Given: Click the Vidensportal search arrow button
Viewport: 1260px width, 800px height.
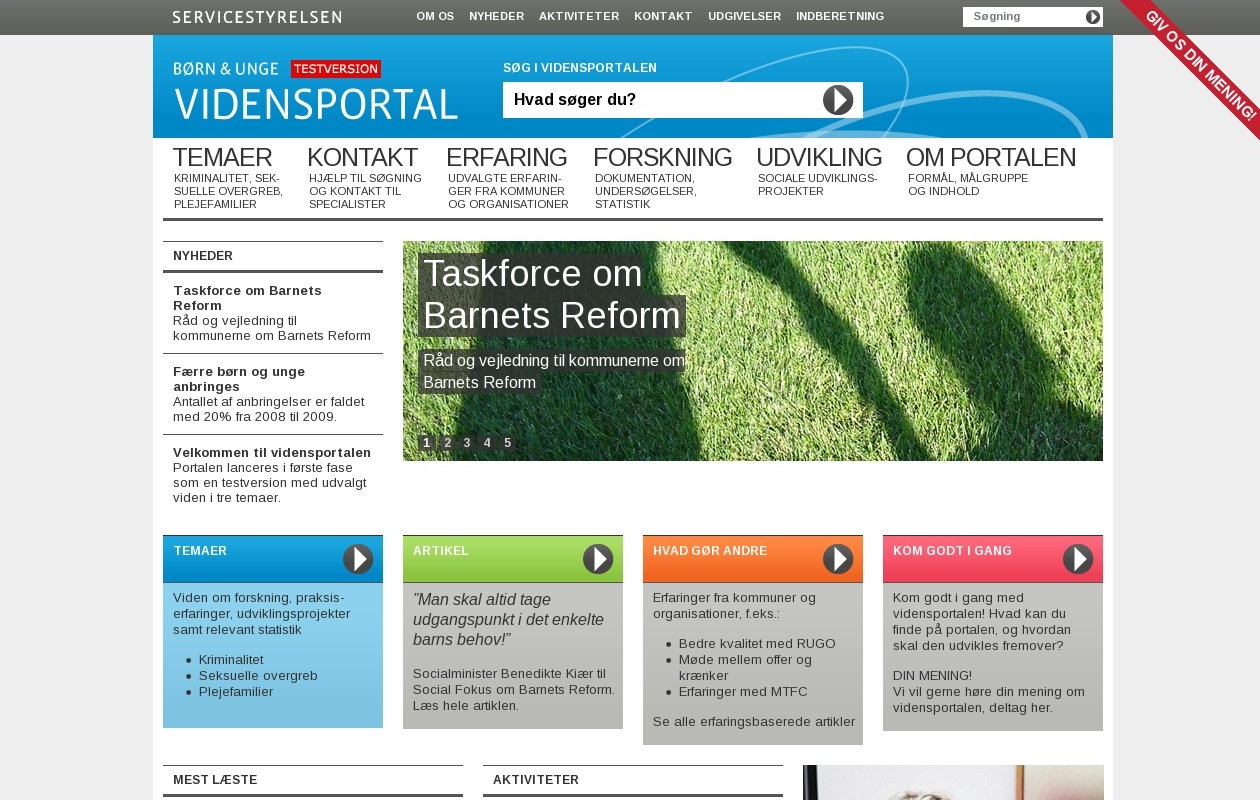Looking at the screenshot, I should (838, 100).
